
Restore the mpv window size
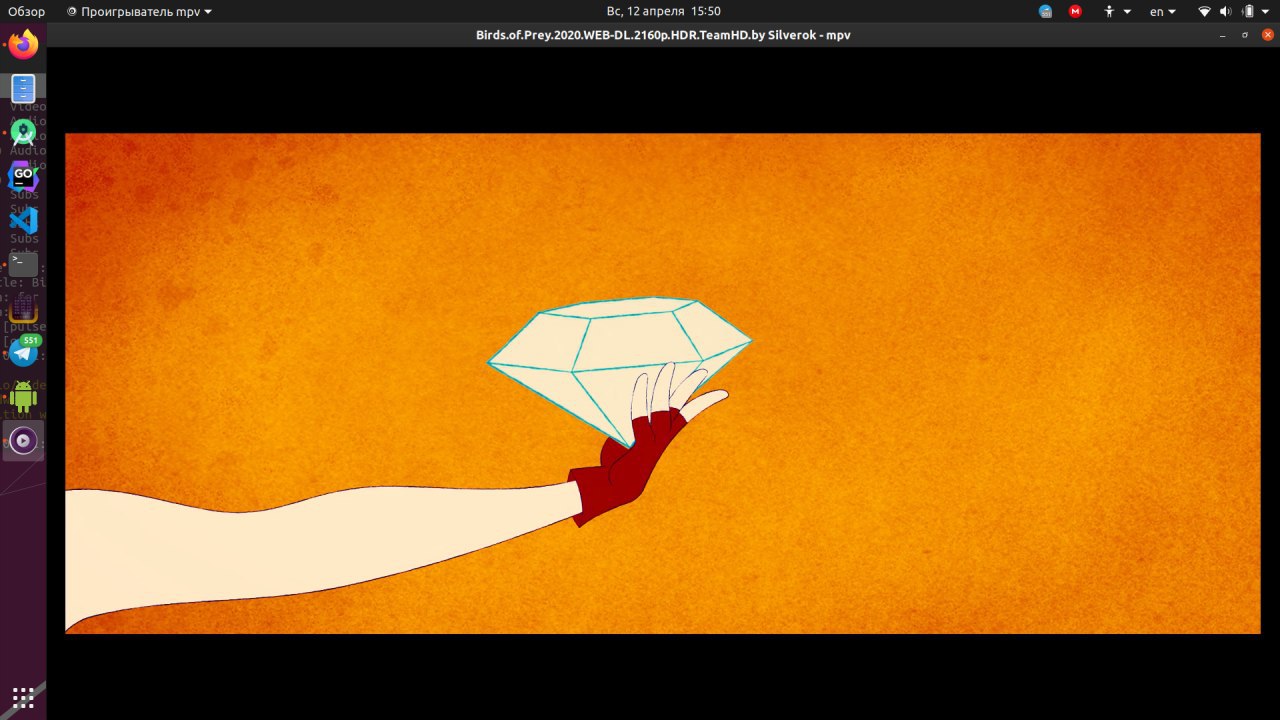click(x=1245, y=35)
